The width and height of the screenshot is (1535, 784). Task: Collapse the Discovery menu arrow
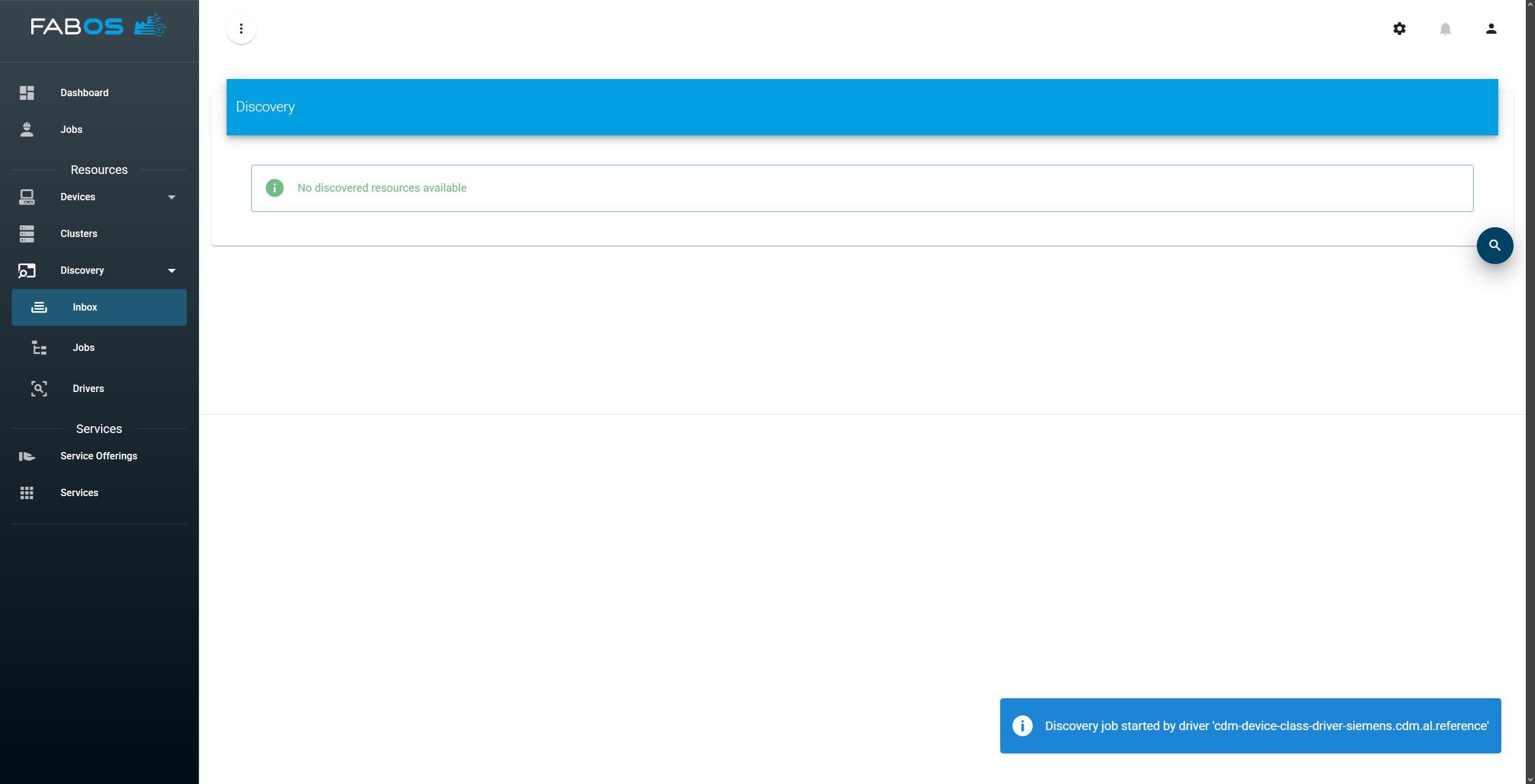coord(172,271)
